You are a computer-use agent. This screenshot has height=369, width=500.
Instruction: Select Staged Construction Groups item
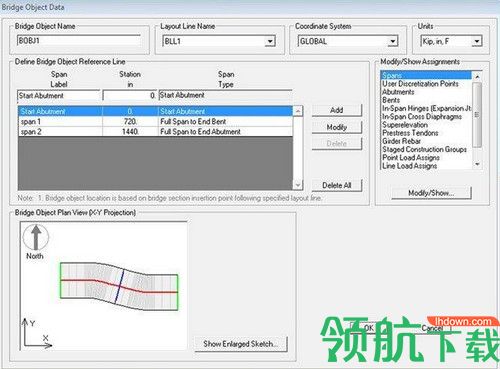pos(425,149)
